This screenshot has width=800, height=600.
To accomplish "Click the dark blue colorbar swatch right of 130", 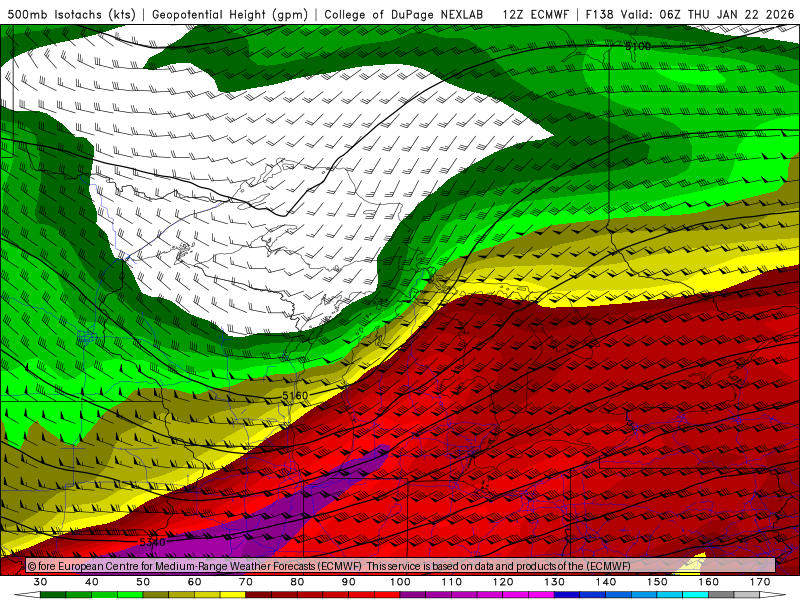I will click(x=567, y=595).
